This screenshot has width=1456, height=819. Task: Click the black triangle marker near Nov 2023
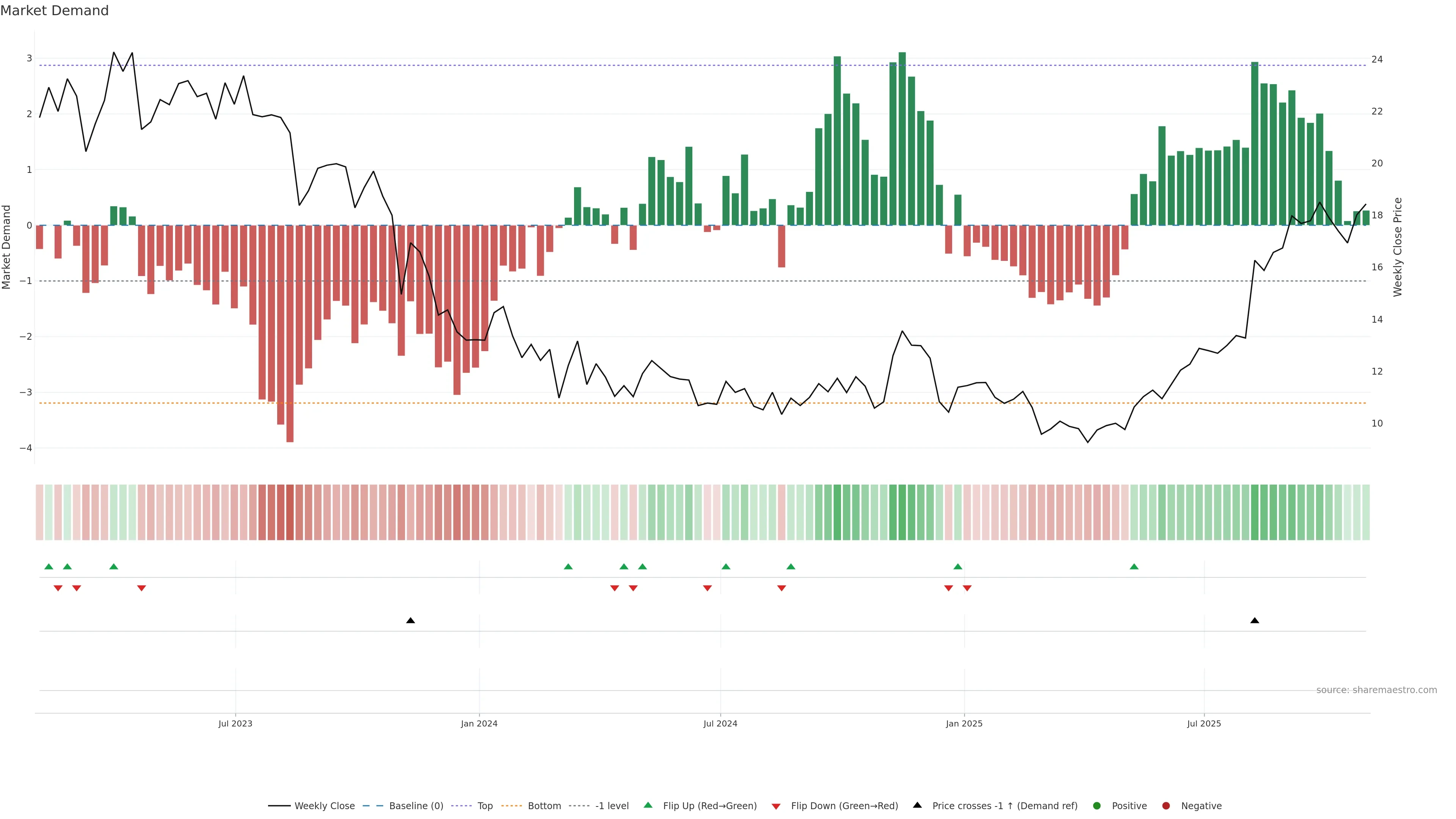(x=411, y=621)
